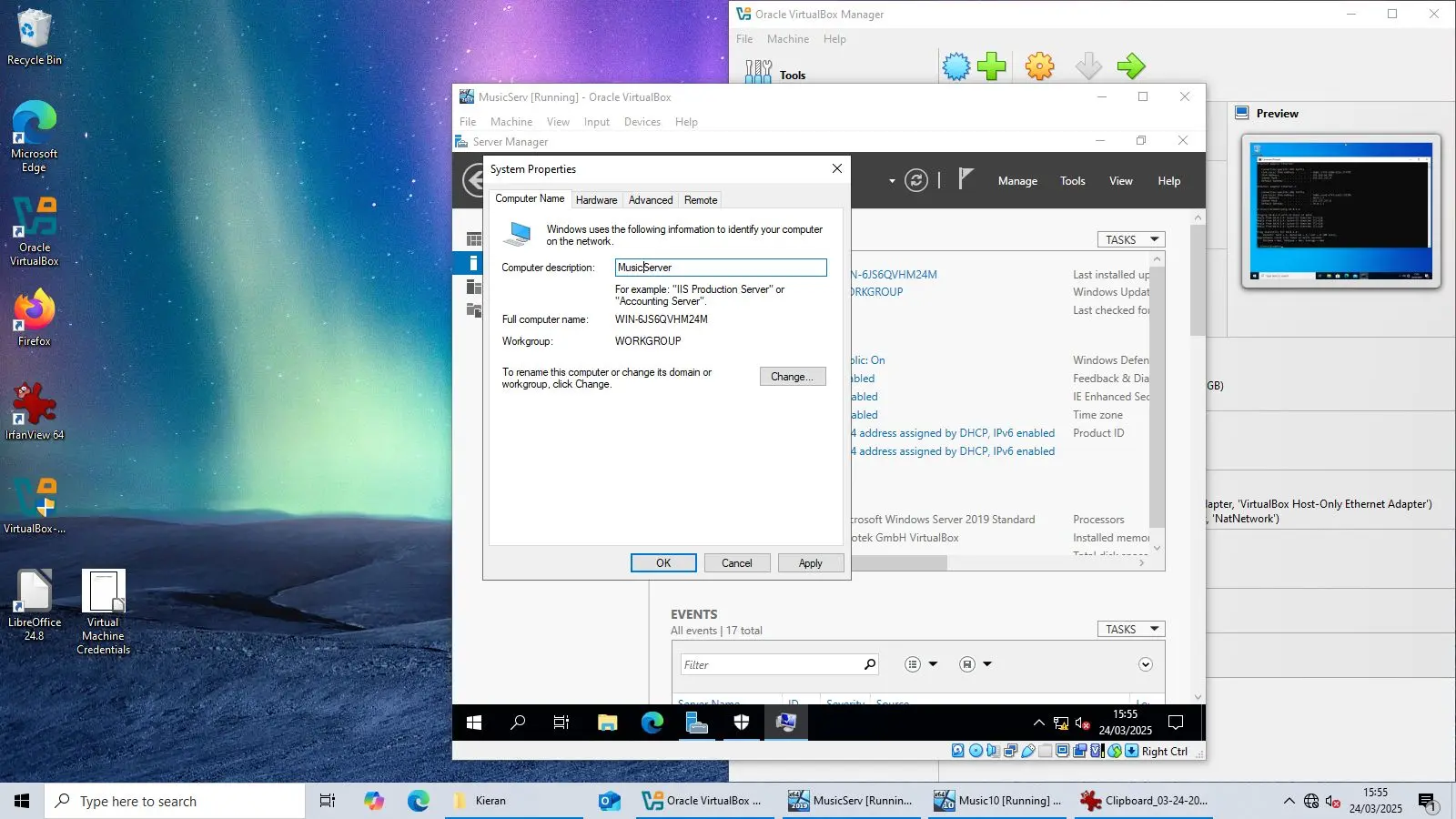Click the optical drives icon in VM status bar

(976, 751)
